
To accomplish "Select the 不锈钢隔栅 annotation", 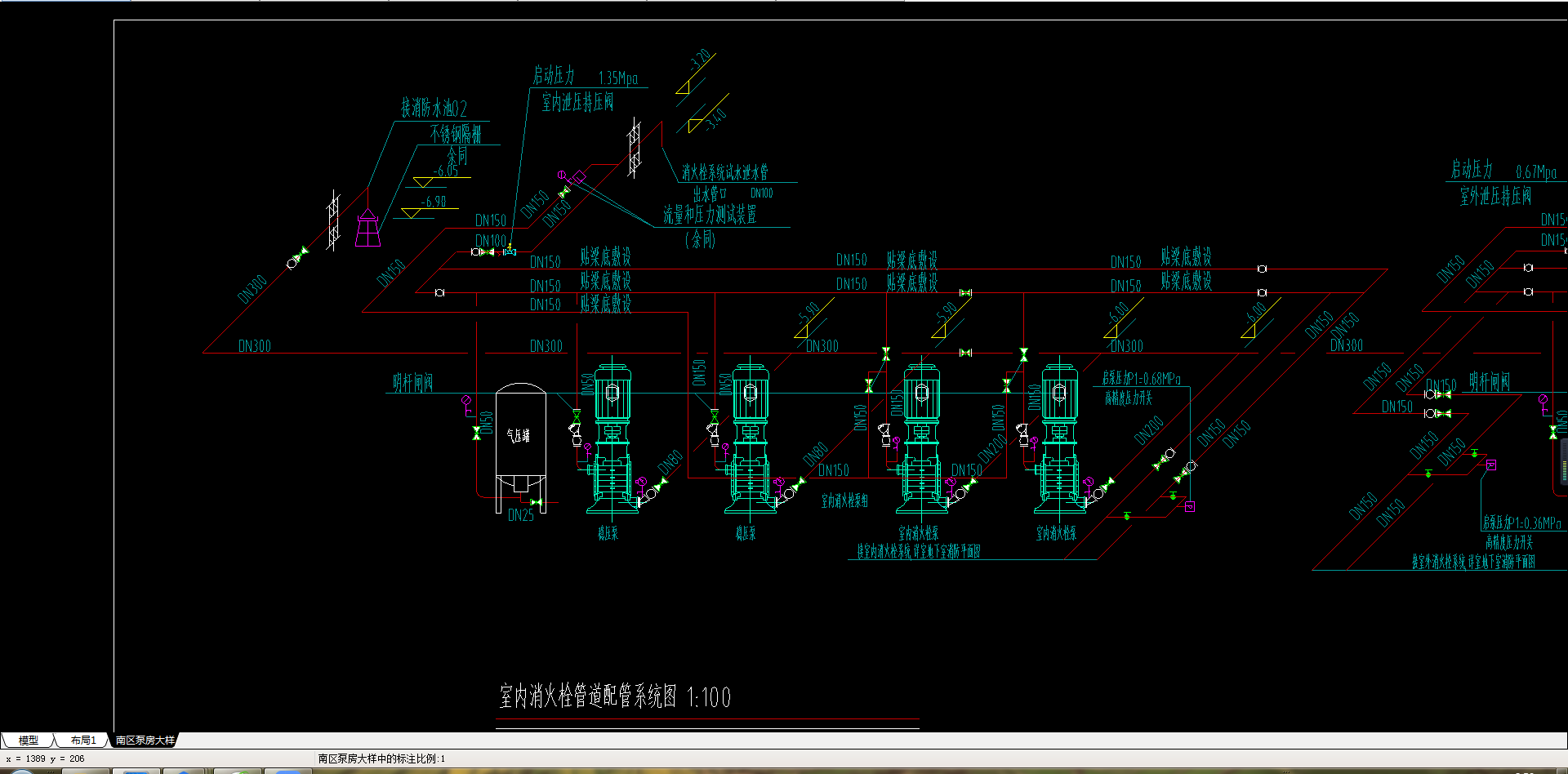I will point(456,134).
